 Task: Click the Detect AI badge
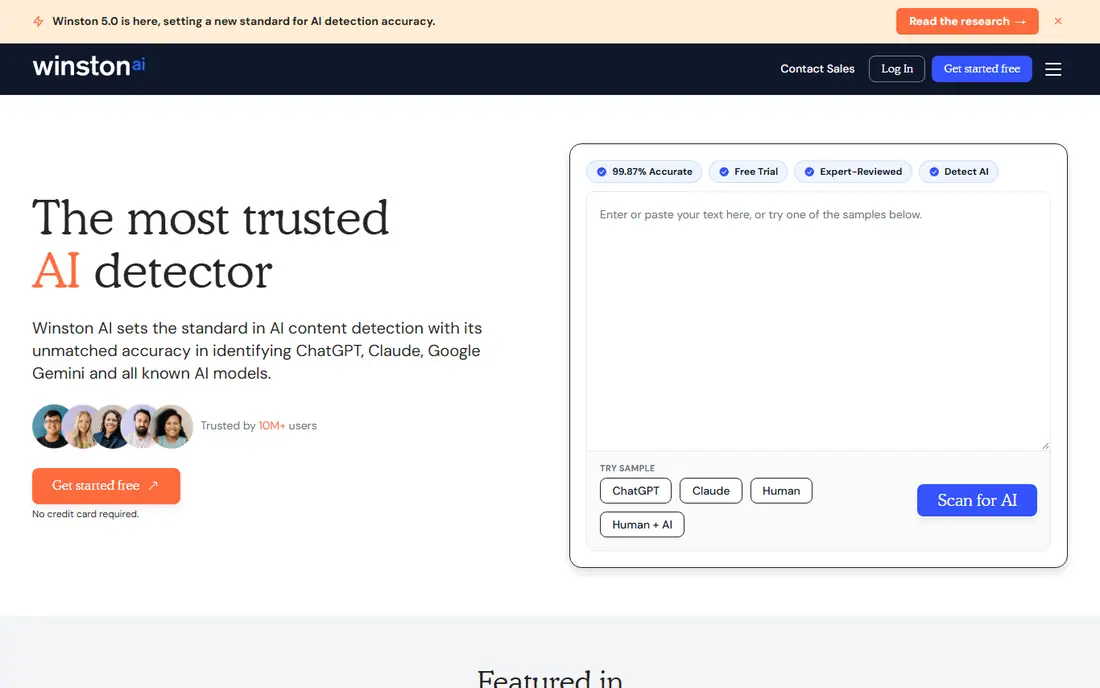[x=958, y=172]
